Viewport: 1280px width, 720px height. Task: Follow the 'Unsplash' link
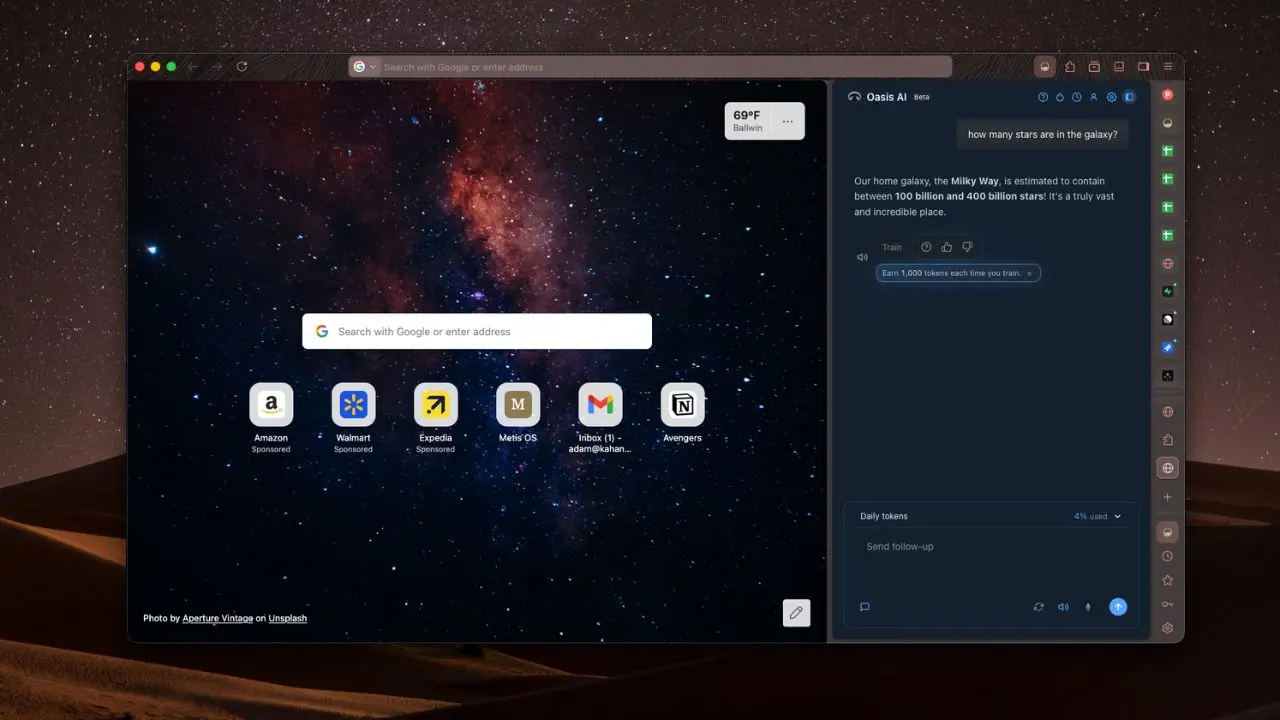pyautogui.click(x=288, y=618)
